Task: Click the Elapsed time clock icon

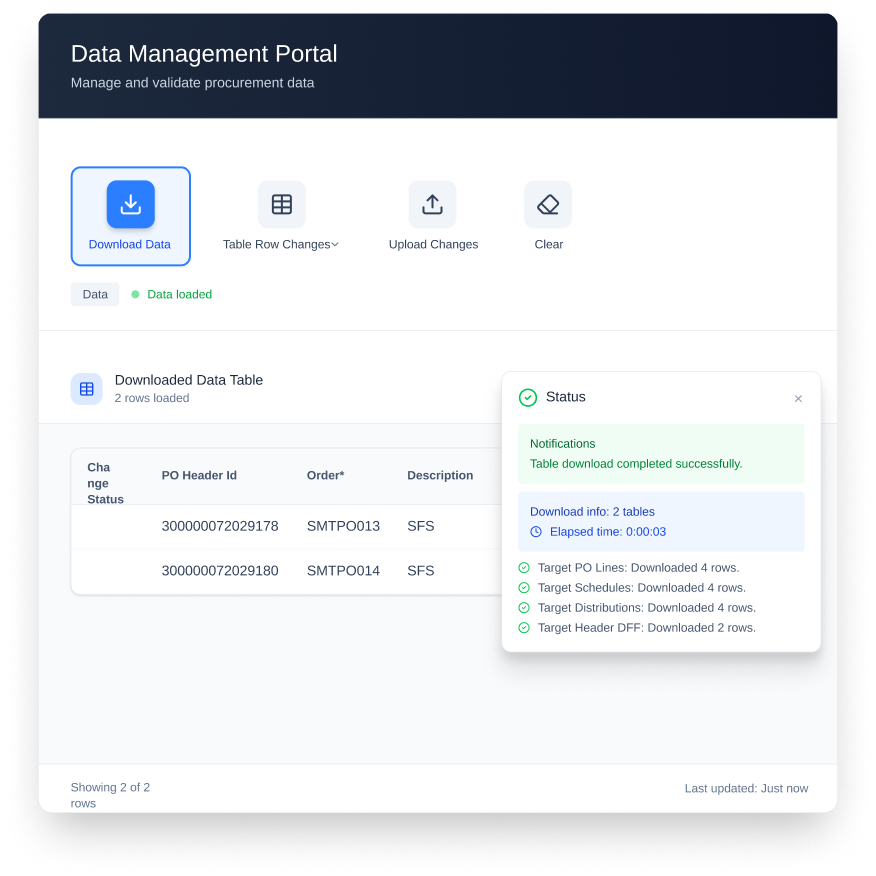Action: 536,532
